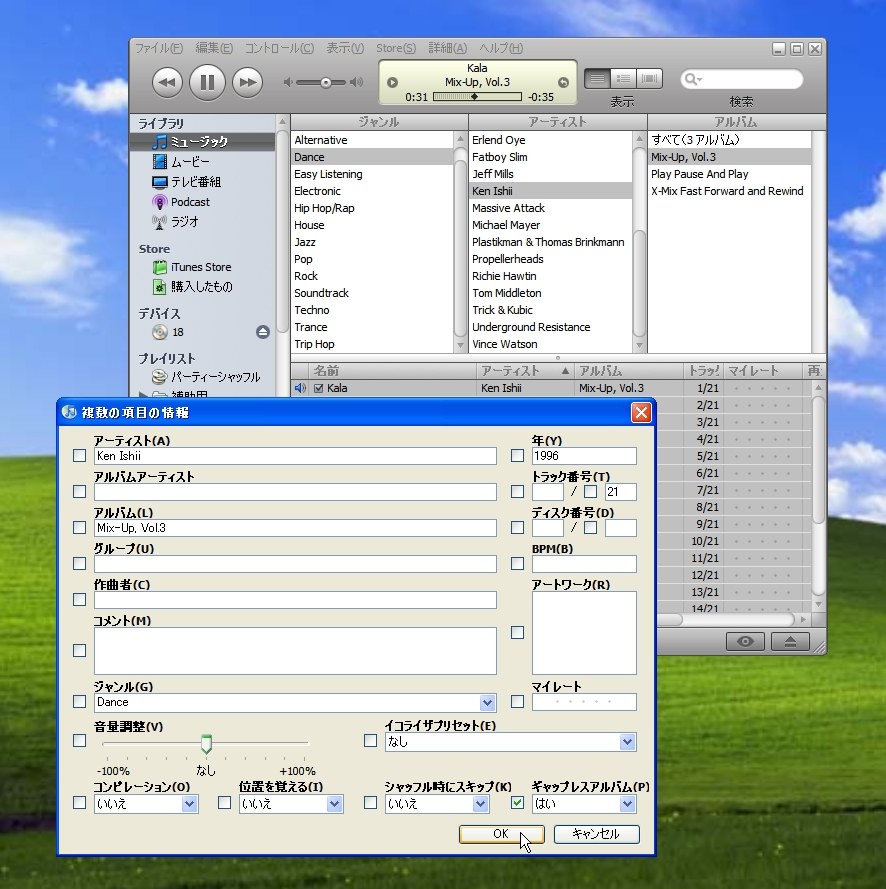
Task: Eject the CD 18 device
Action: pyautogui.click(x=262, y=332)
